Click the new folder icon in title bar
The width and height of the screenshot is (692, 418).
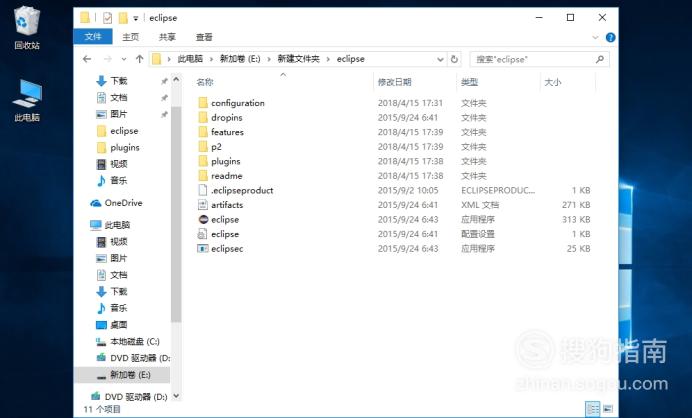pos(123,18)
